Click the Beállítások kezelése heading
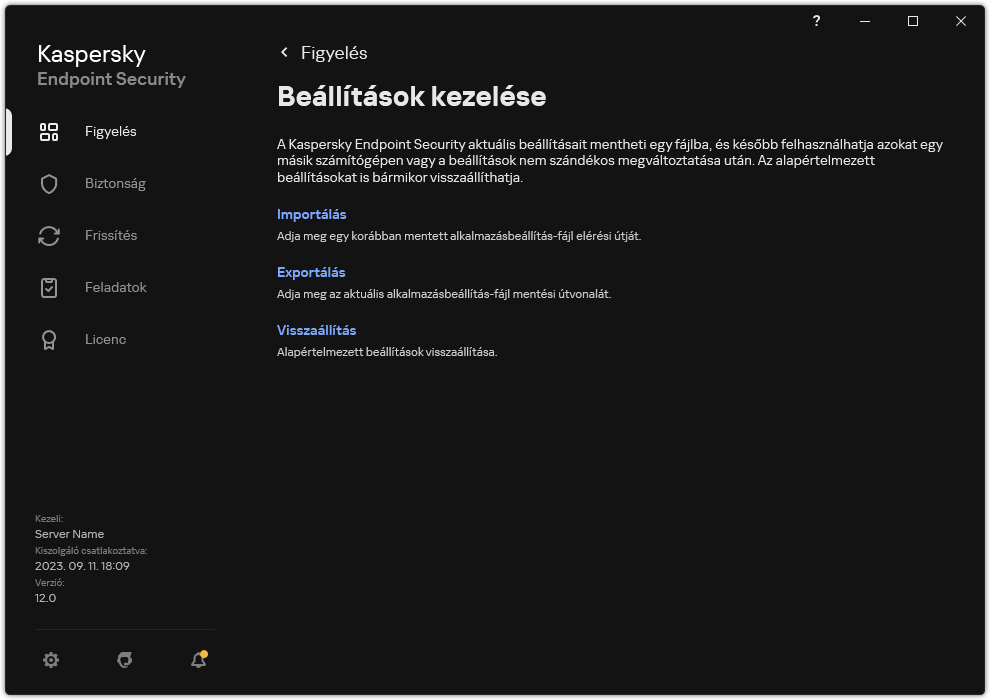 tap(412, 96)
